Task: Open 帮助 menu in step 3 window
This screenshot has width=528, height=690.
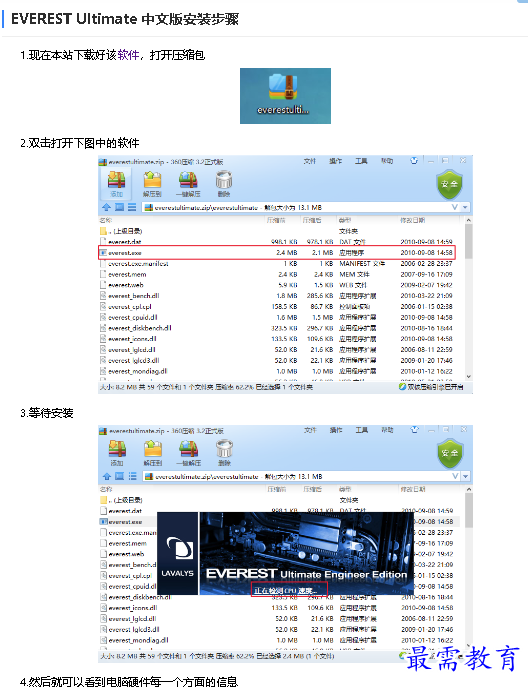Action: click(387, 430)
